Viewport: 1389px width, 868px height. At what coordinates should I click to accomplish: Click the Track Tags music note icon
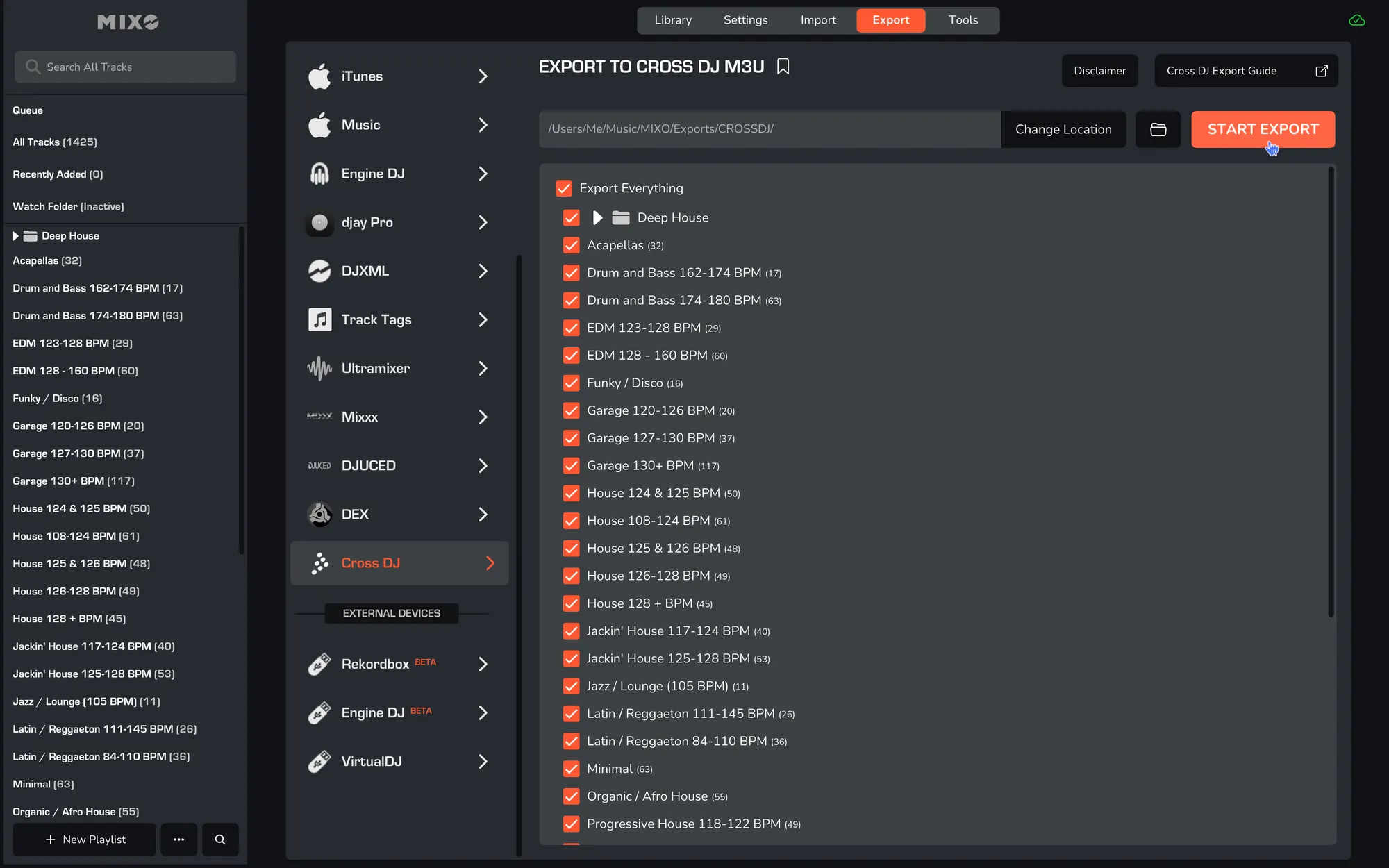tap(319, 319)
